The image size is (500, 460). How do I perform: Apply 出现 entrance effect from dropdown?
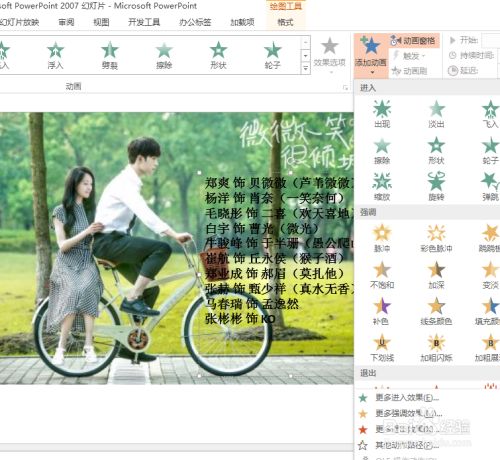(382, 114)
